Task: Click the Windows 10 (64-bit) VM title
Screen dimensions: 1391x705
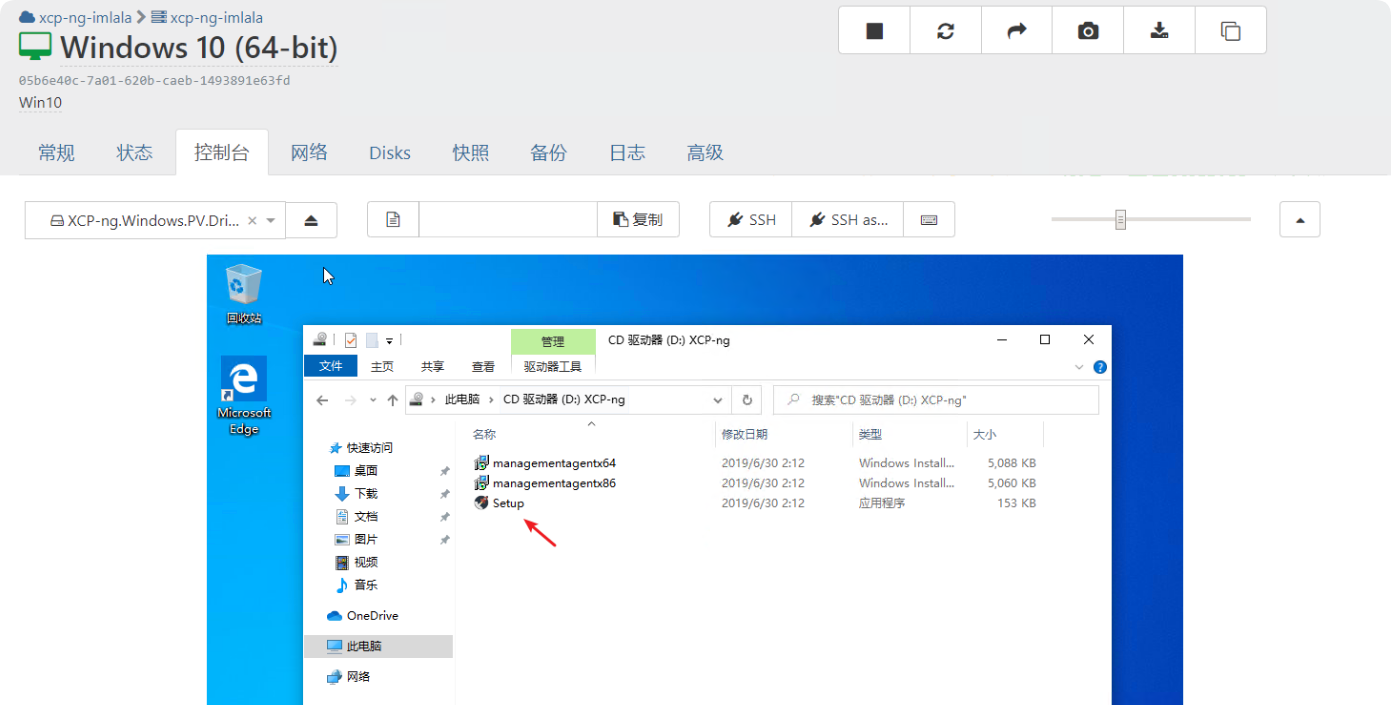Action: 199,47
